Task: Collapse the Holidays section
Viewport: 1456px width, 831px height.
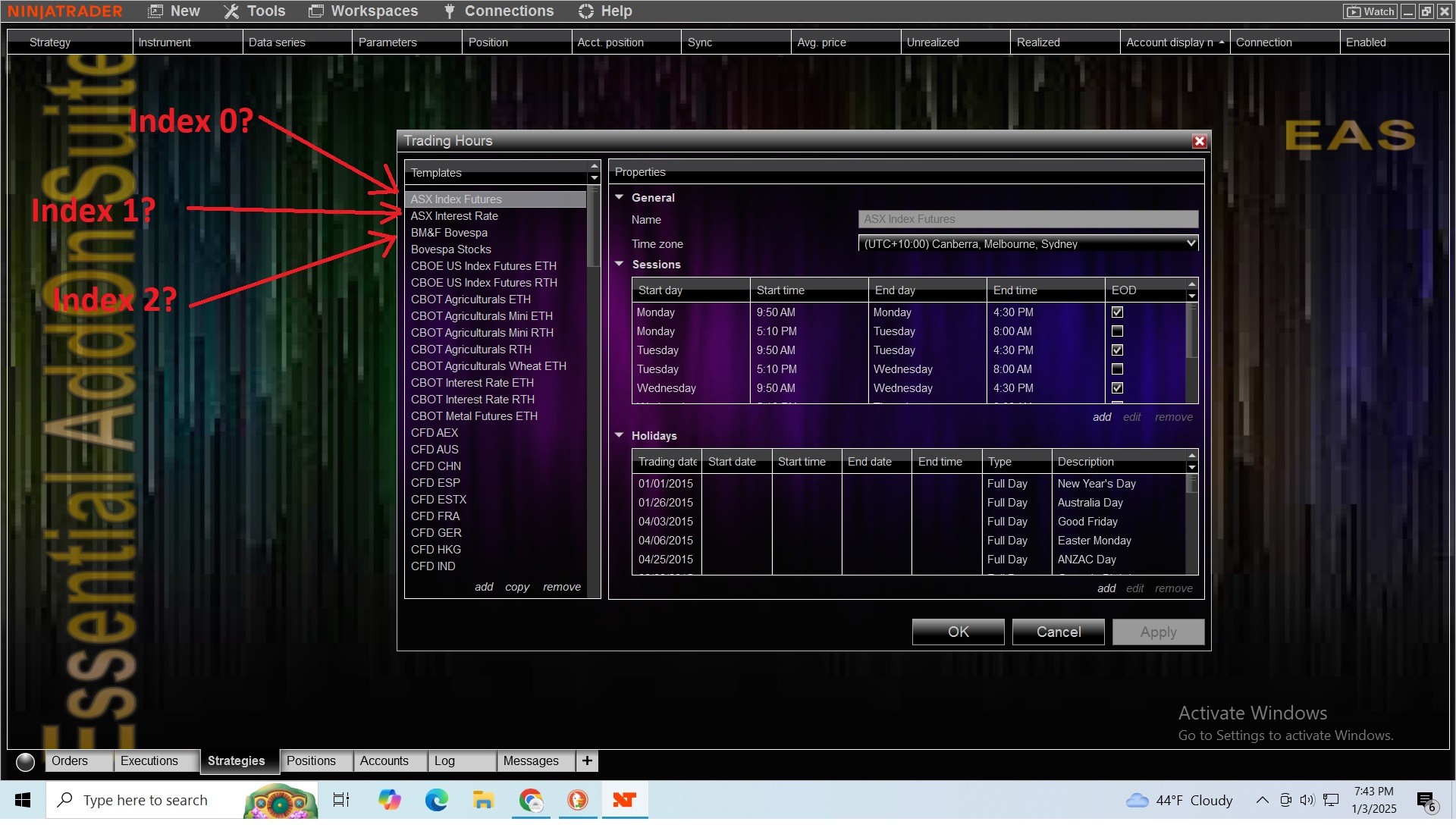Action: point(619,435)
